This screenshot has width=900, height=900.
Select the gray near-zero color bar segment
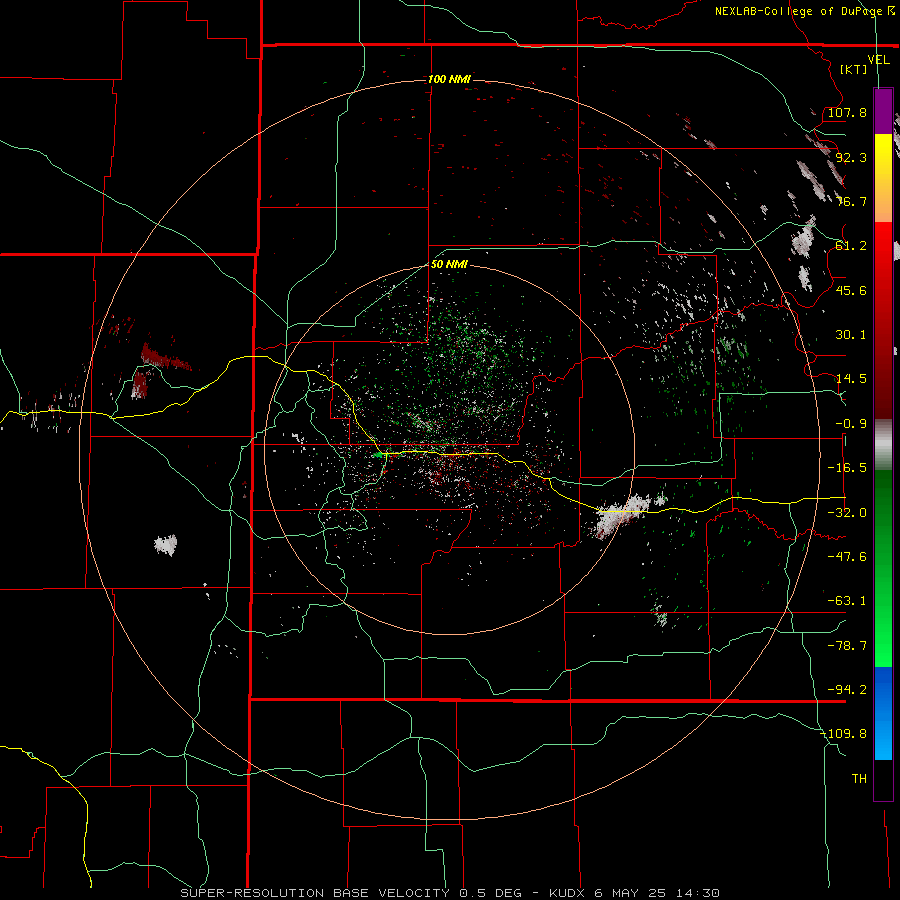[x=883, y=445]
